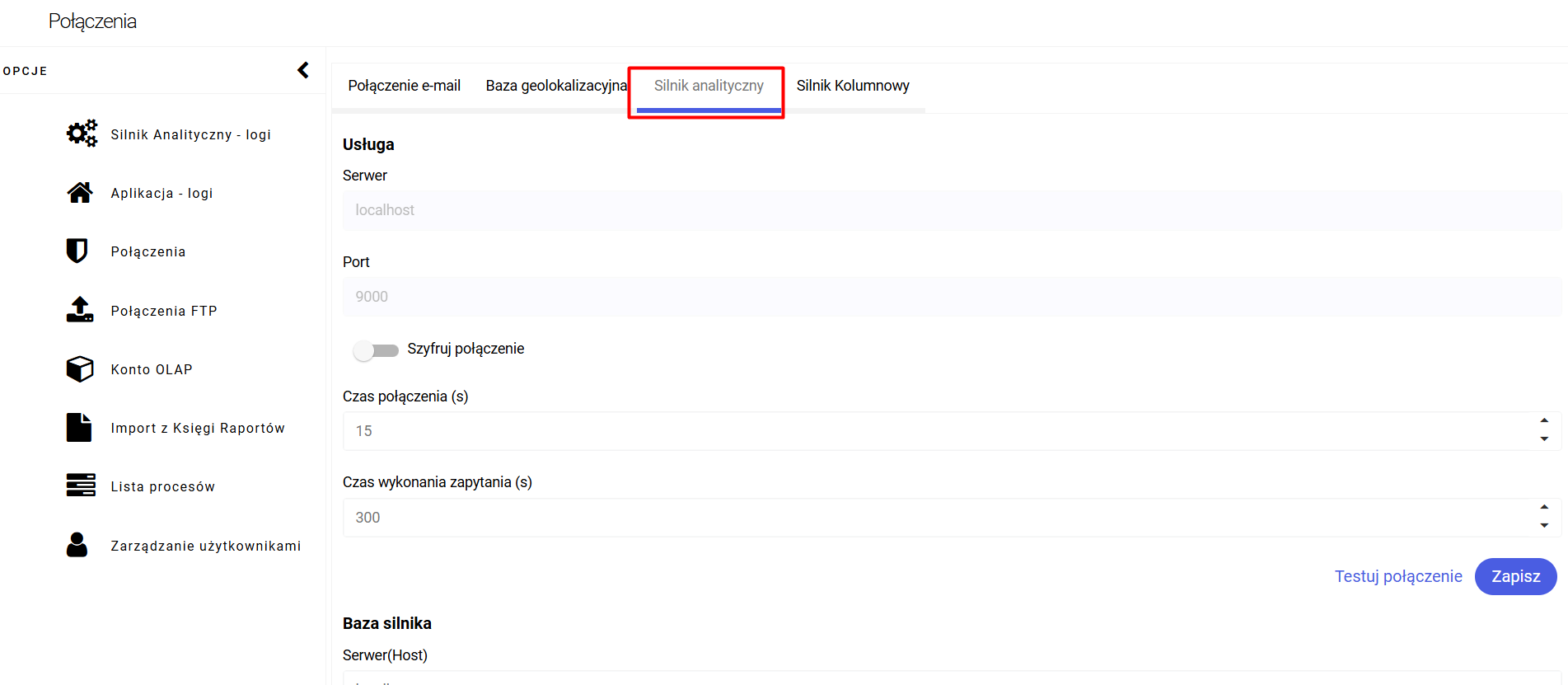
Task: Collapse the OPCJE sidebar with the chevron
Action: 303,70
